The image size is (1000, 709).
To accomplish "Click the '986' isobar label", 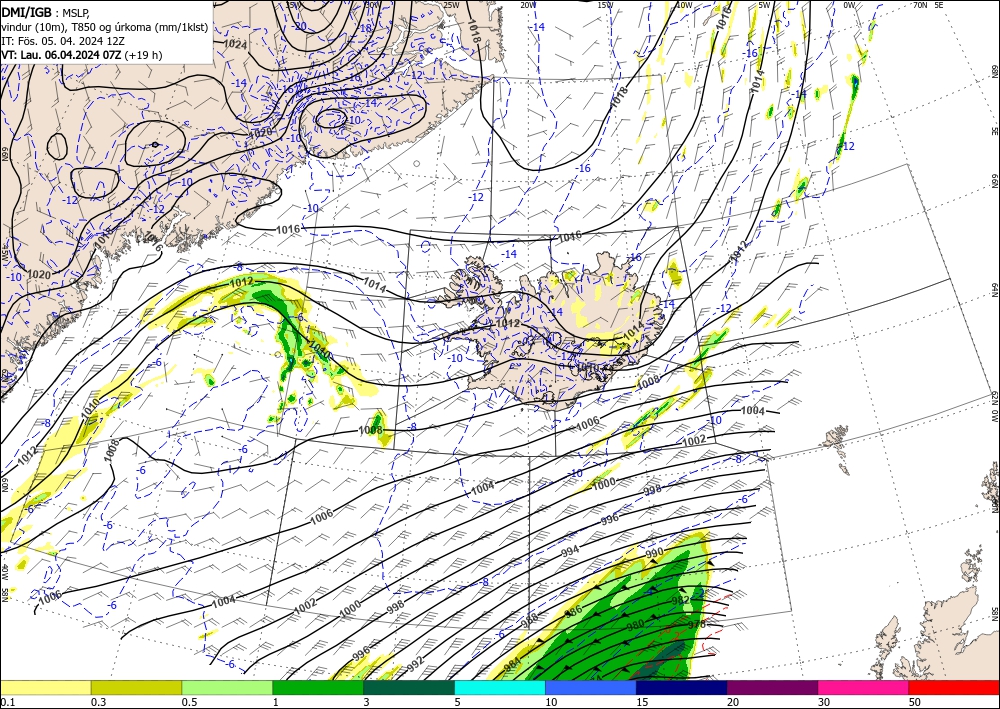I will pyautogui.click(x=573, y=610).
